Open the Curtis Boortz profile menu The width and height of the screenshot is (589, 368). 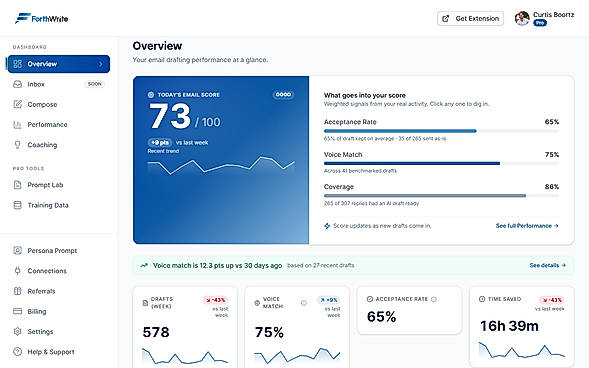click(x=544, y=18)
